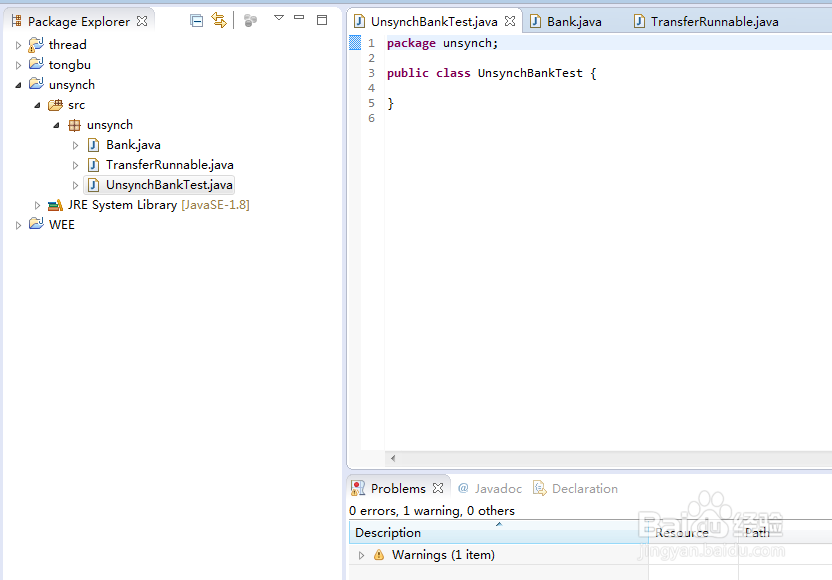Click the WEE project folder icon
832x580 pixels.
[x=36, y=224]
